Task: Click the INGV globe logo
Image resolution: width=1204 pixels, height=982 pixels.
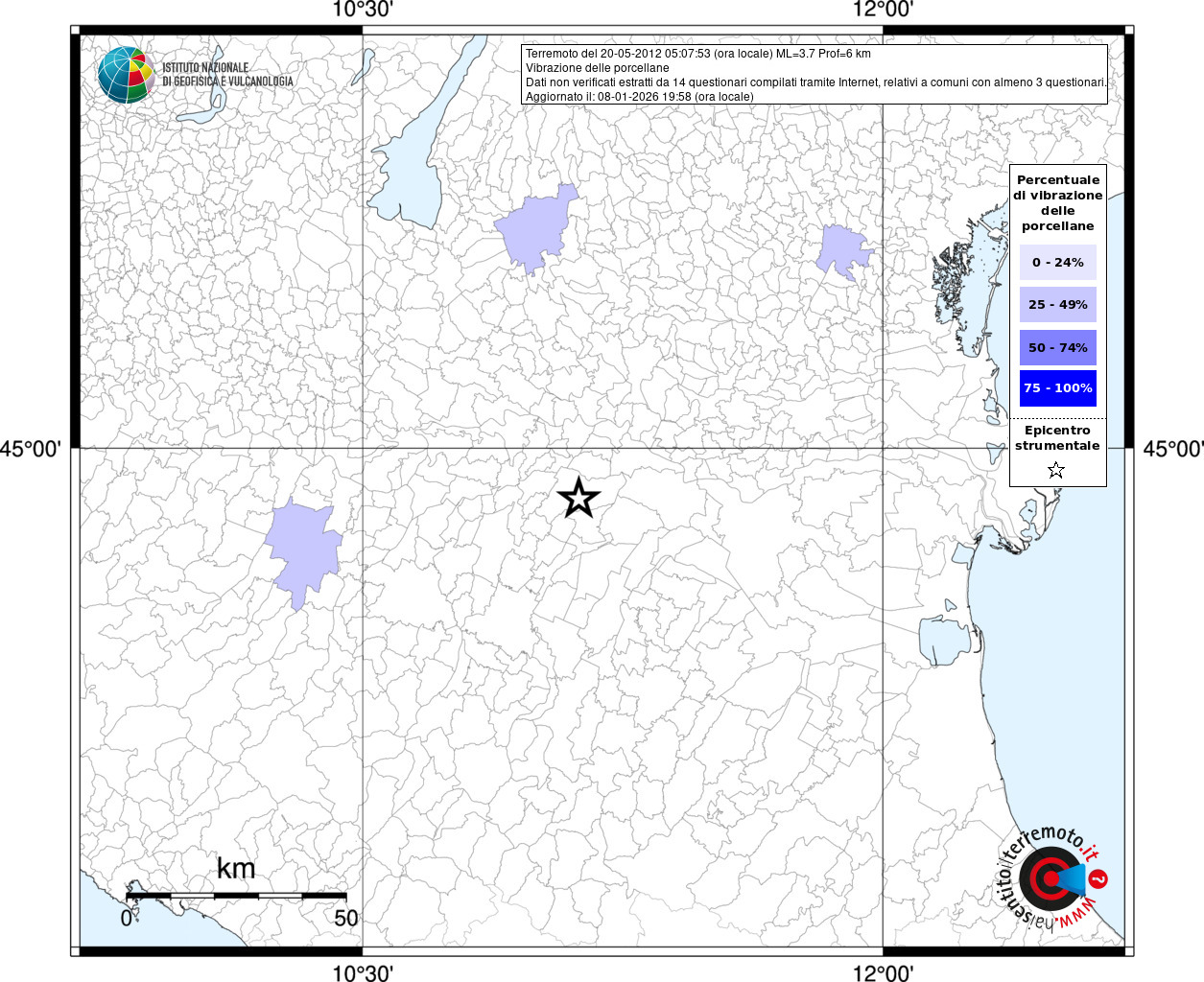Action: click(126, 74)
